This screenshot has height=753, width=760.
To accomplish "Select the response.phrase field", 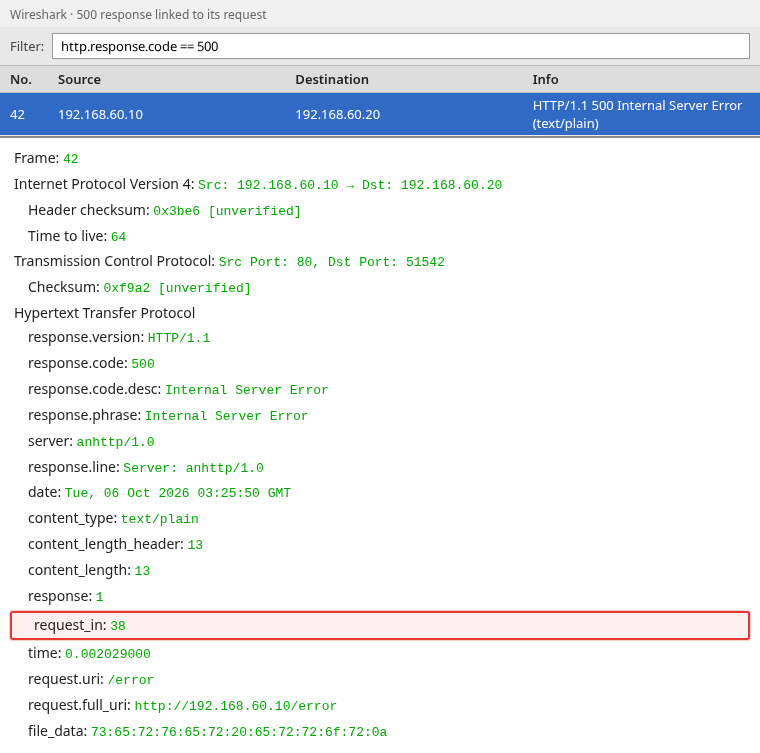I will pyautogui.click(x=168, y=415).
